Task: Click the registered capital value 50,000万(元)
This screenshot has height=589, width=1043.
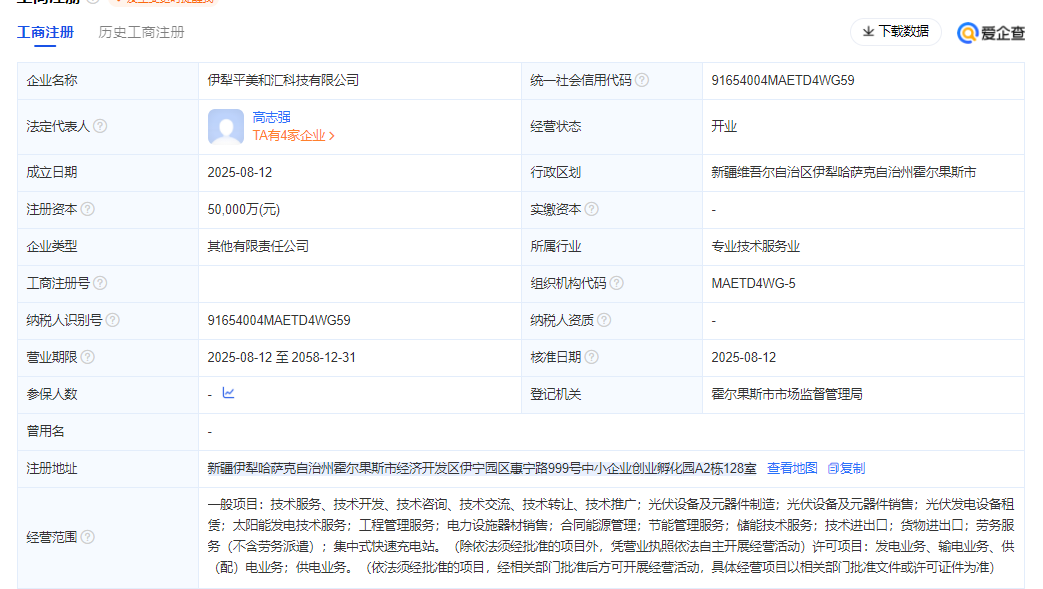Action: (x=243, y=210)
